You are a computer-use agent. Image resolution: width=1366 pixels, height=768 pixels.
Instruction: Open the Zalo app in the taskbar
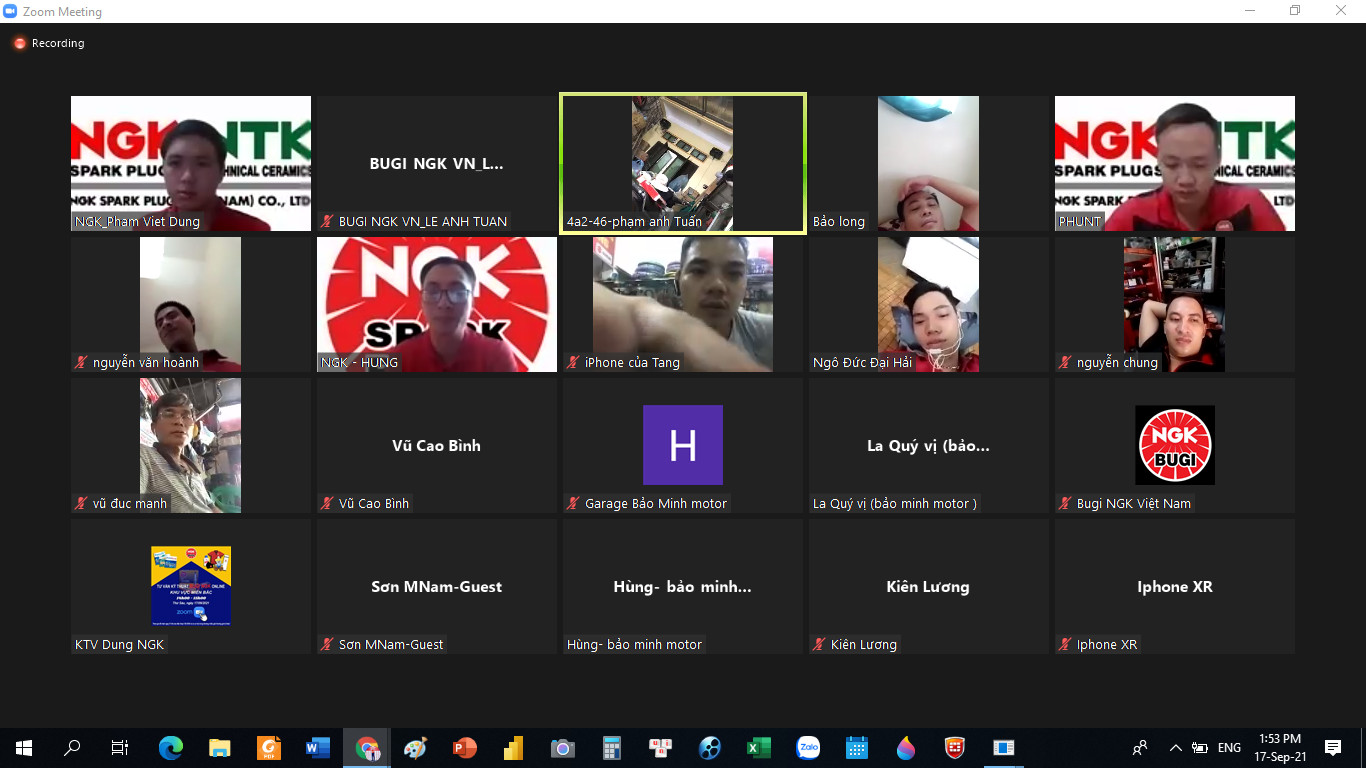click(x=808, y=748)
